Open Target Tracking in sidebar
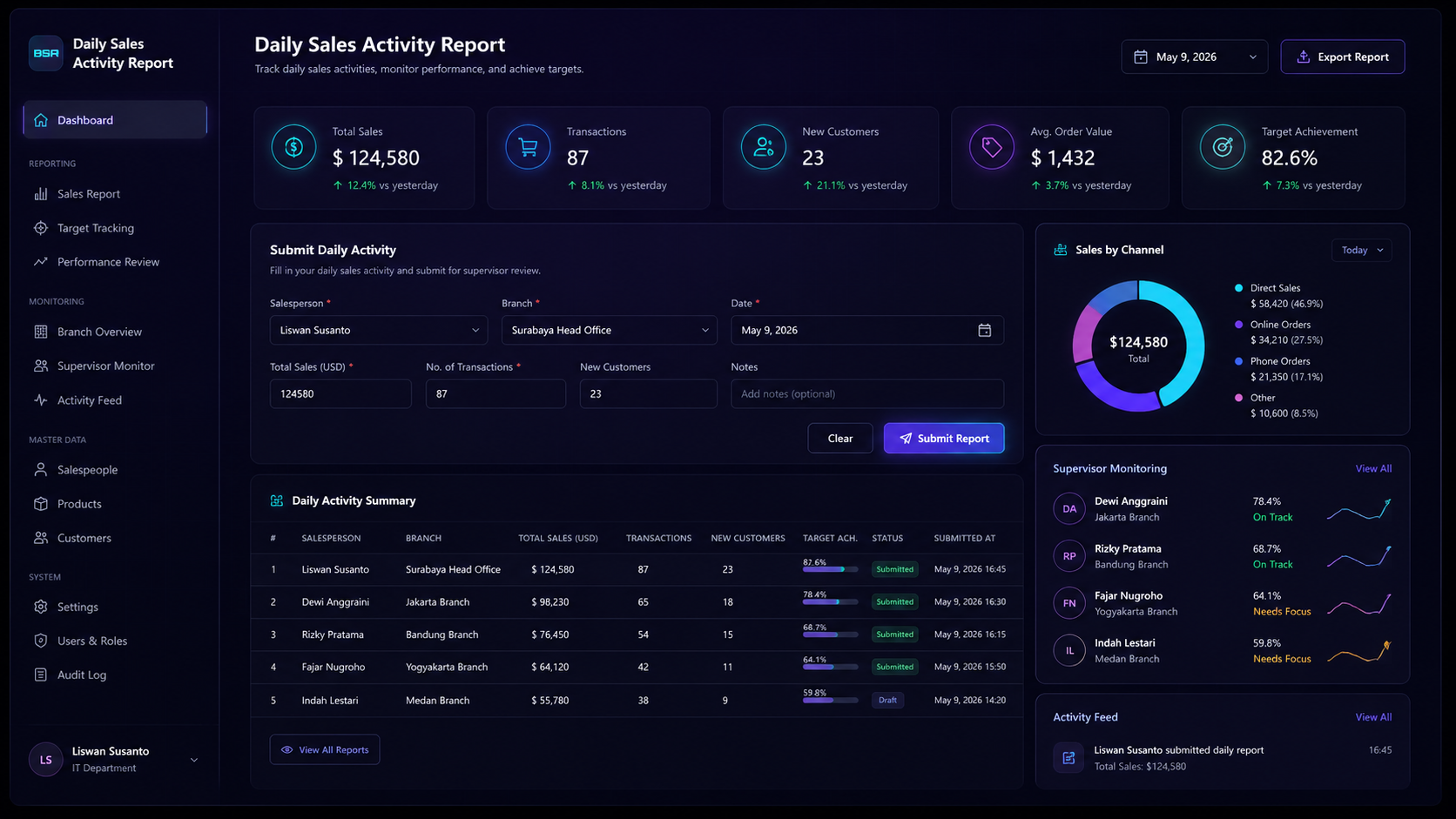Image resolution: width=1456 pixels, height=819 pixels. click(96, 228)
